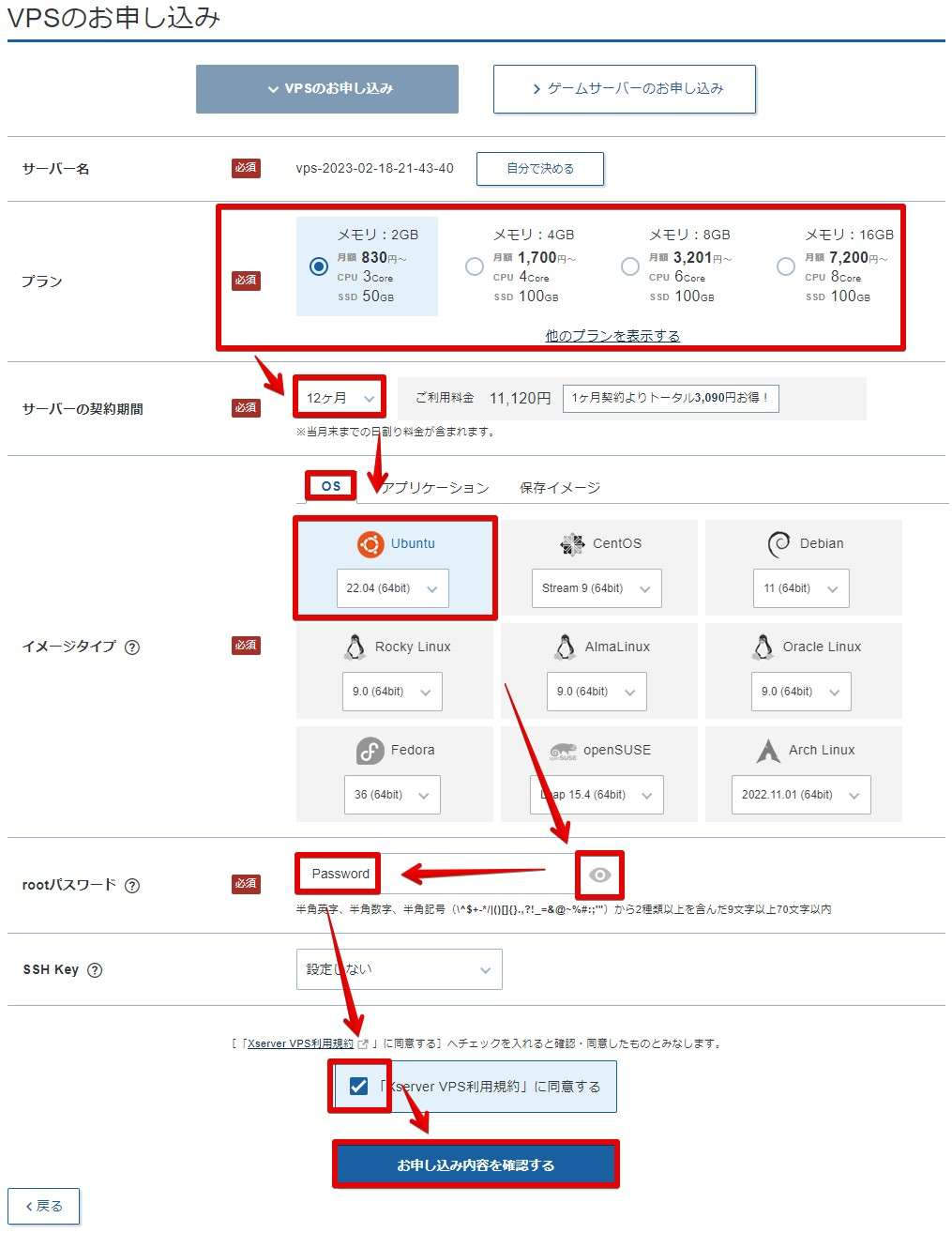Switch to the アプリケーション tab
952x1233 pixels.
click(436, 488)
